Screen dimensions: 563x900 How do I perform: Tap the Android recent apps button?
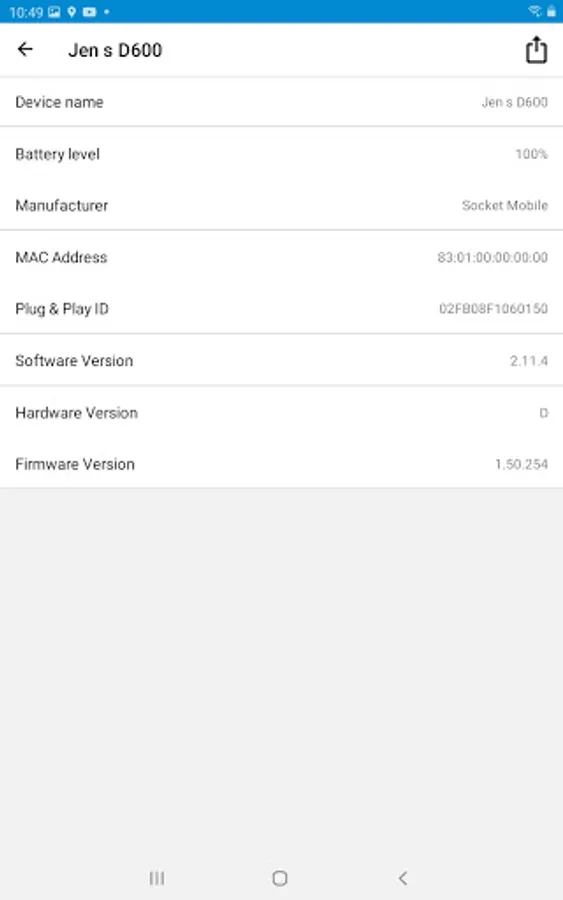(x=157, y=878)
